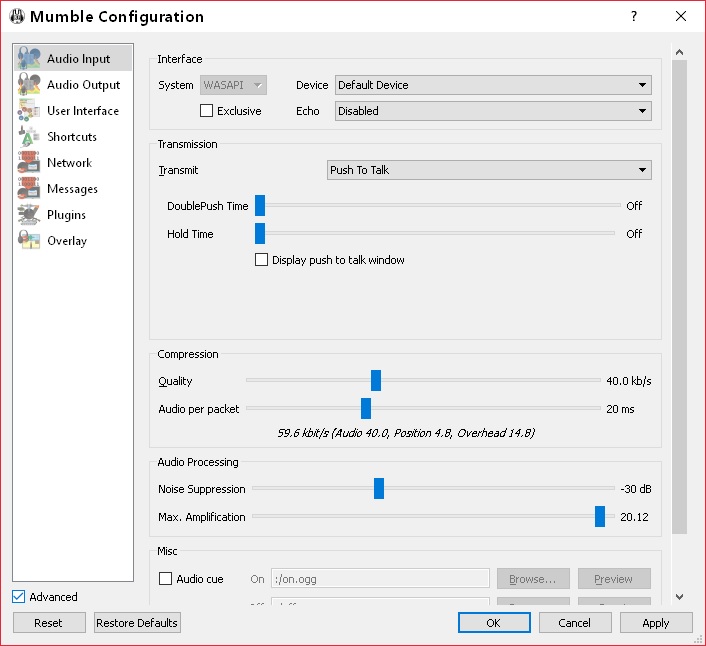Expand the Echo dropdown
The height and width of the screenshot is (646, 706).
coord(493,111)
